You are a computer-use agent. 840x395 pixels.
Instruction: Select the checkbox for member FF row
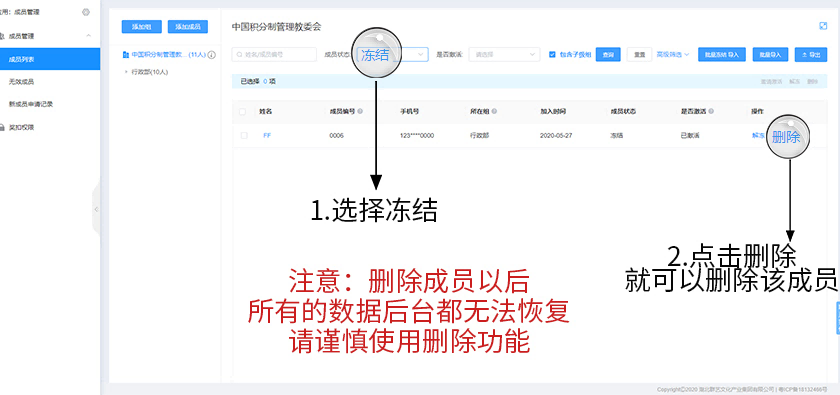[x=244, y=136]
